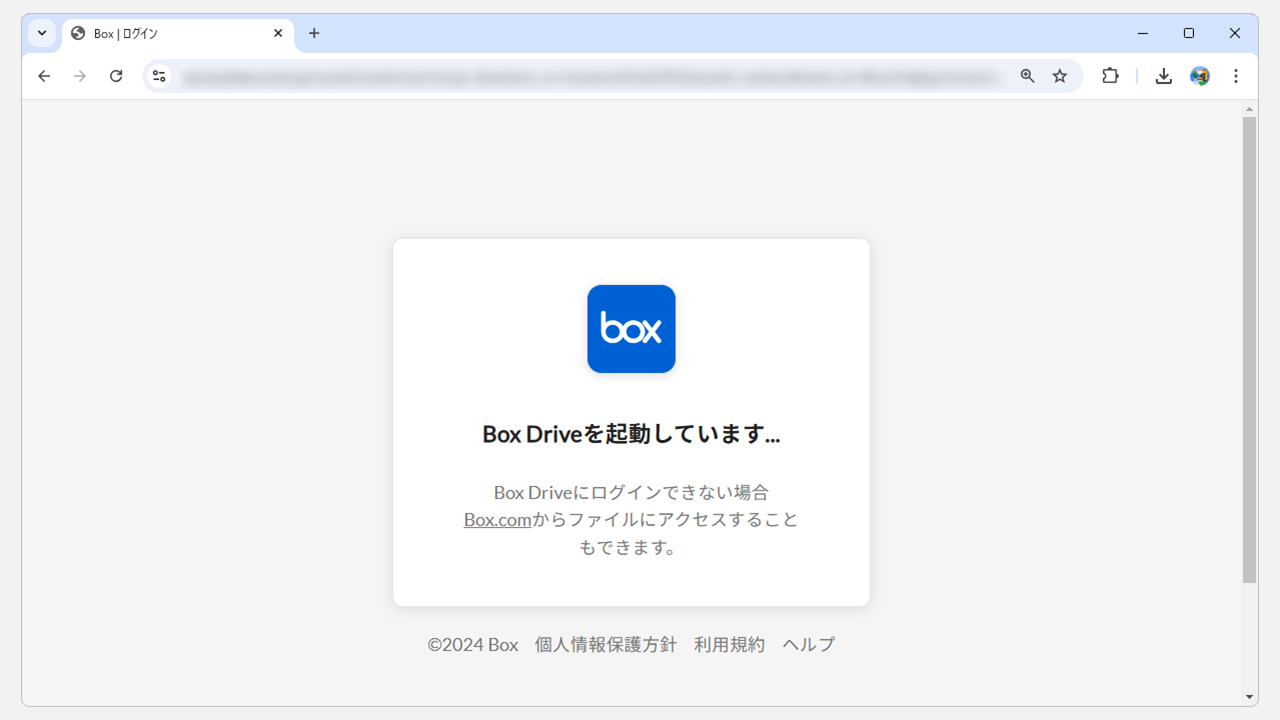The height and width of the screenshot is (720, 1280).
Task: Reload the current page
Action: click(x=116, y=76)
